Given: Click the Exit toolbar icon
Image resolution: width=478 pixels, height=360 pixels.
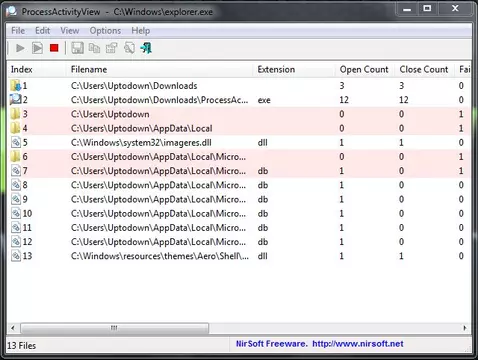Looking at the screenshot, I should pos(146,48).
